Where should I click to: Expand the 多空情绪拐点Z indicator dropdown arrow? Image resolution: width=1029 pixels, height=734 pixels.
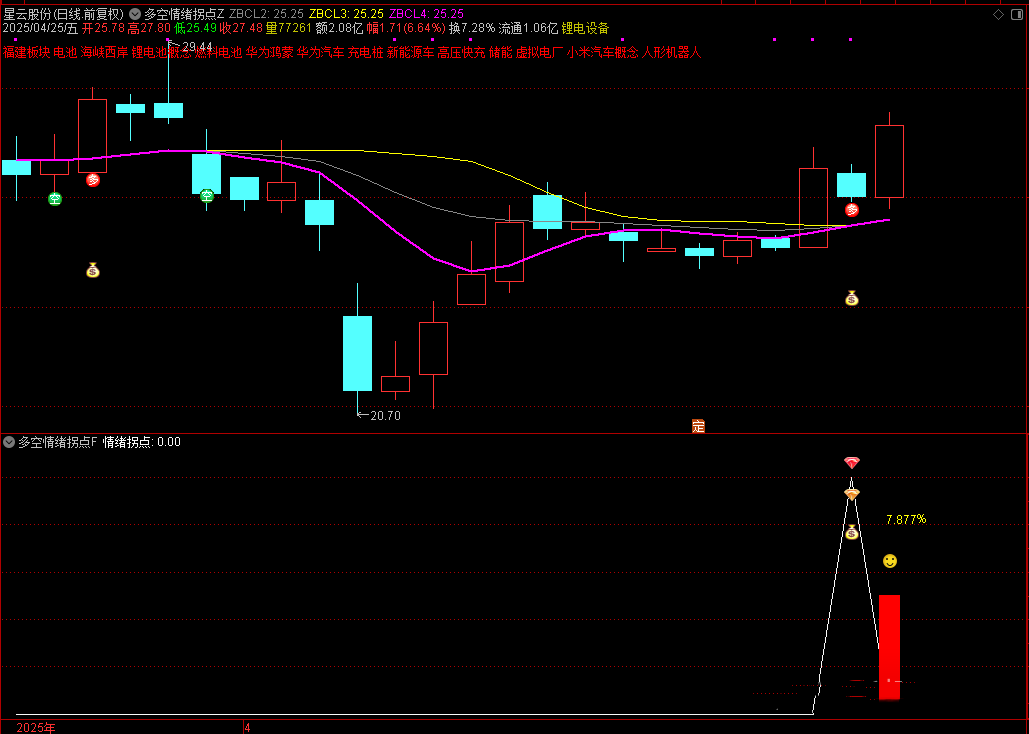[x=135, y=14]
